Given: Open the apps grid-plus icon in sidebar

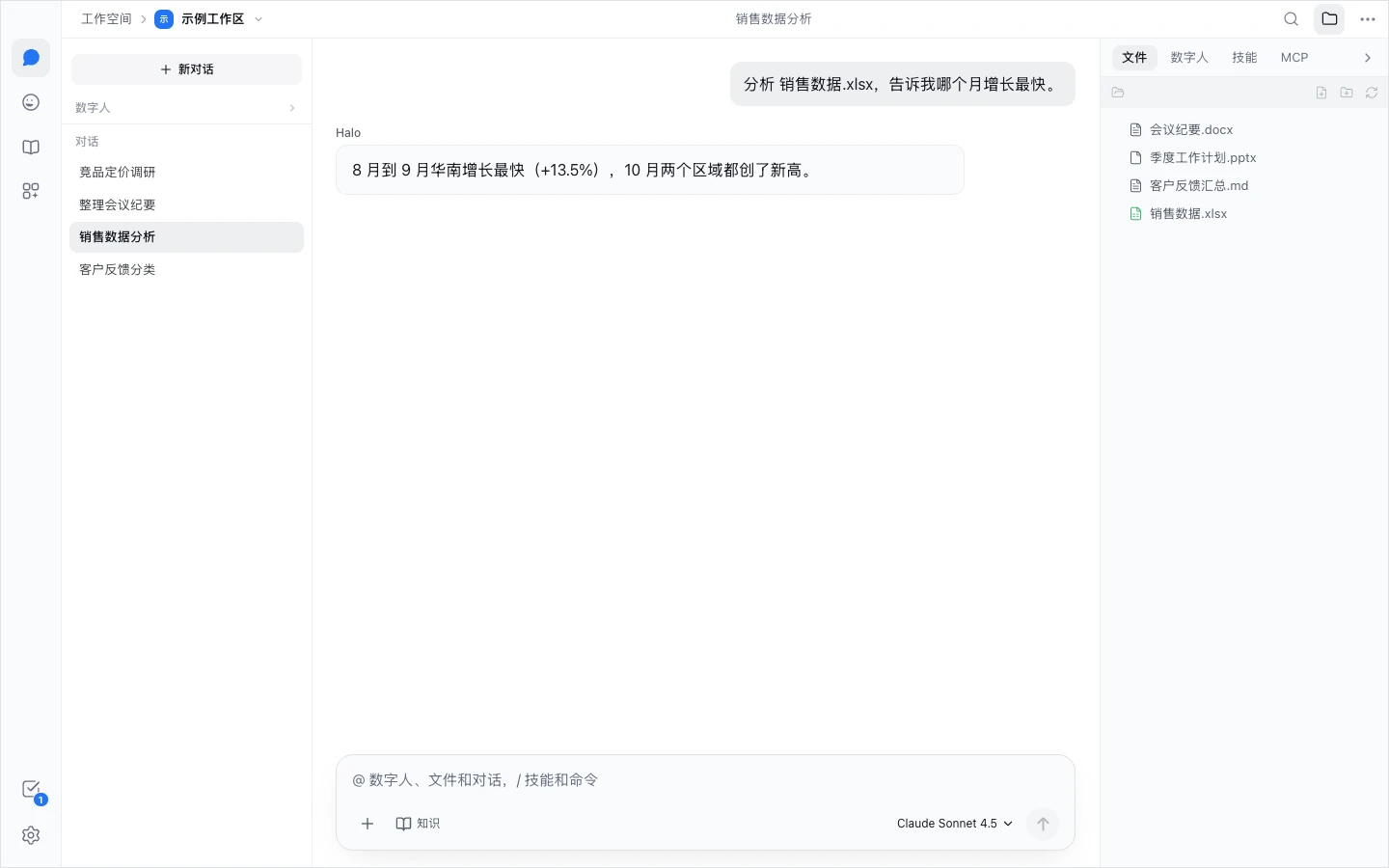Looking at the screenshot, I should click(31, 191).
